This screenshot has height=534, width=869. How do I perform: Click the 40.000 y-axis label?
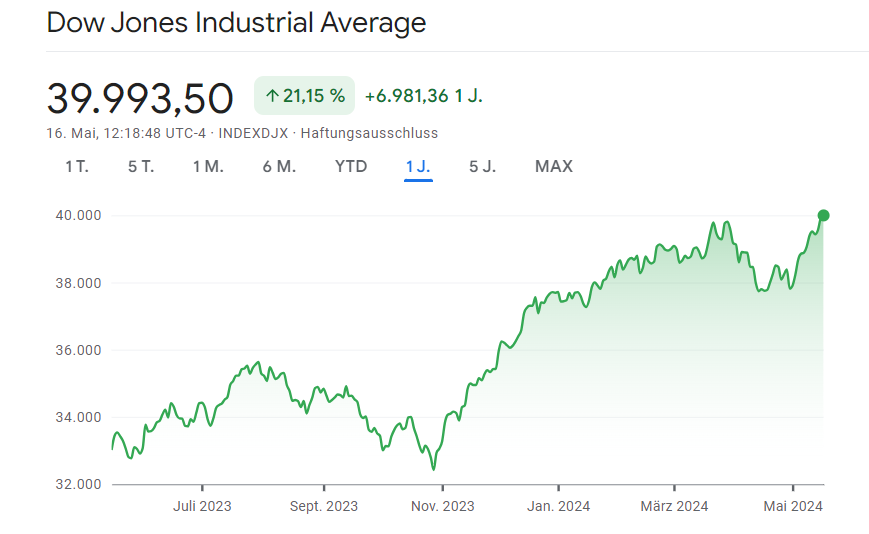click(78, 215)
